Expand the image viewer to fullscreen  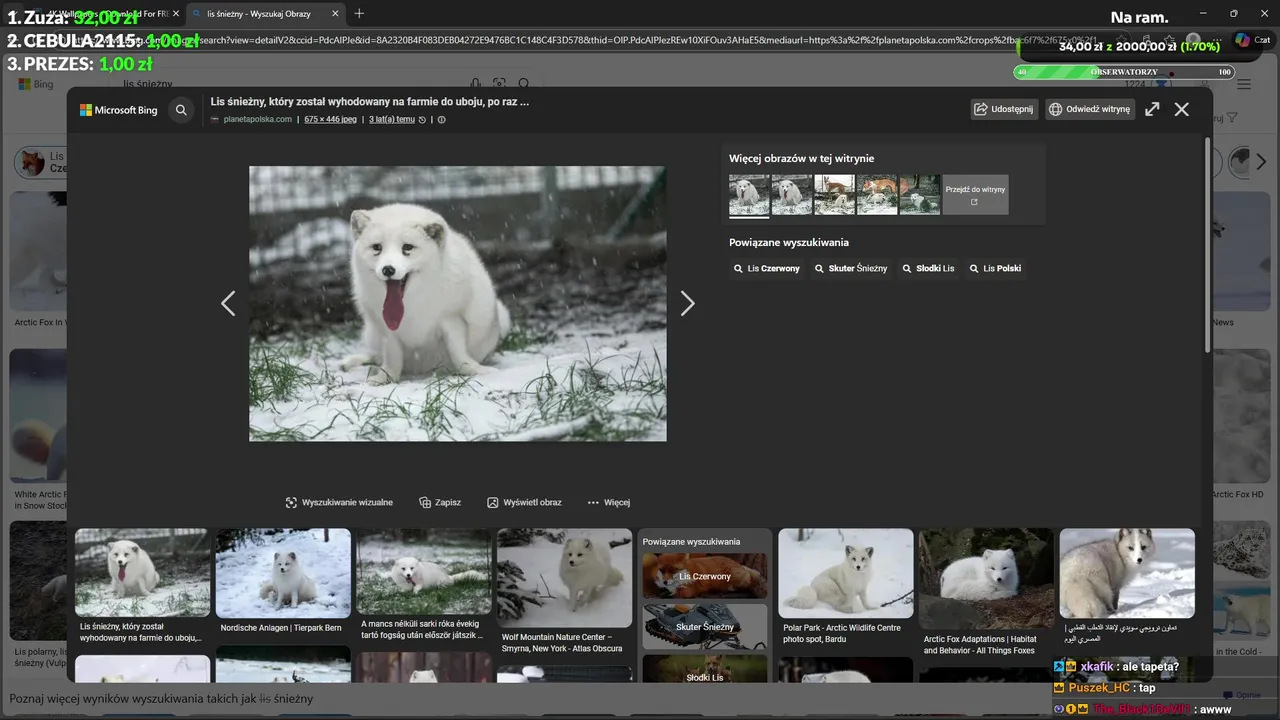tap(1152, 109)
